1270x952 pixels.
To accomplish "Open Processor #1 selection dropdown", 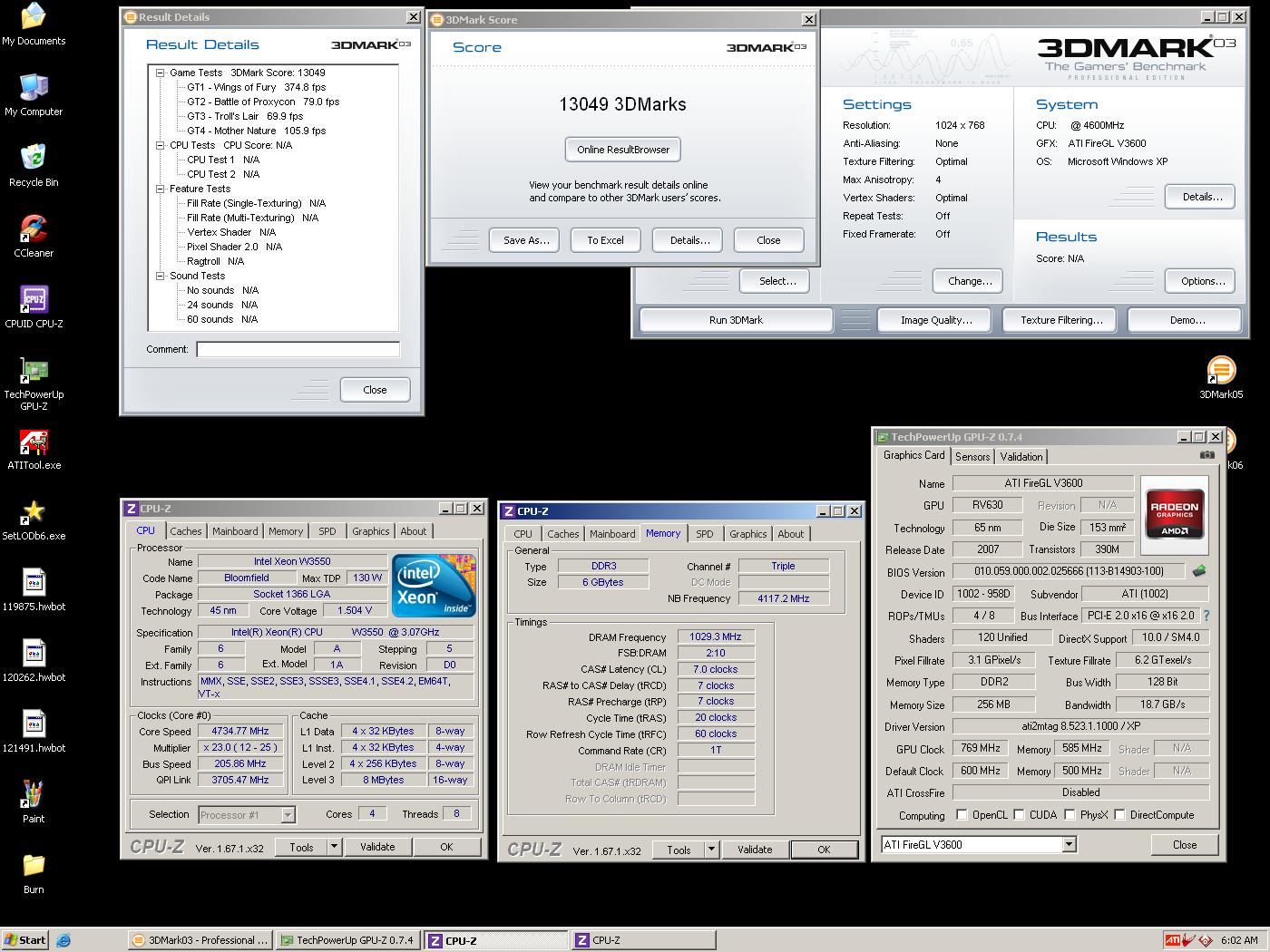I will pos(288,815).
